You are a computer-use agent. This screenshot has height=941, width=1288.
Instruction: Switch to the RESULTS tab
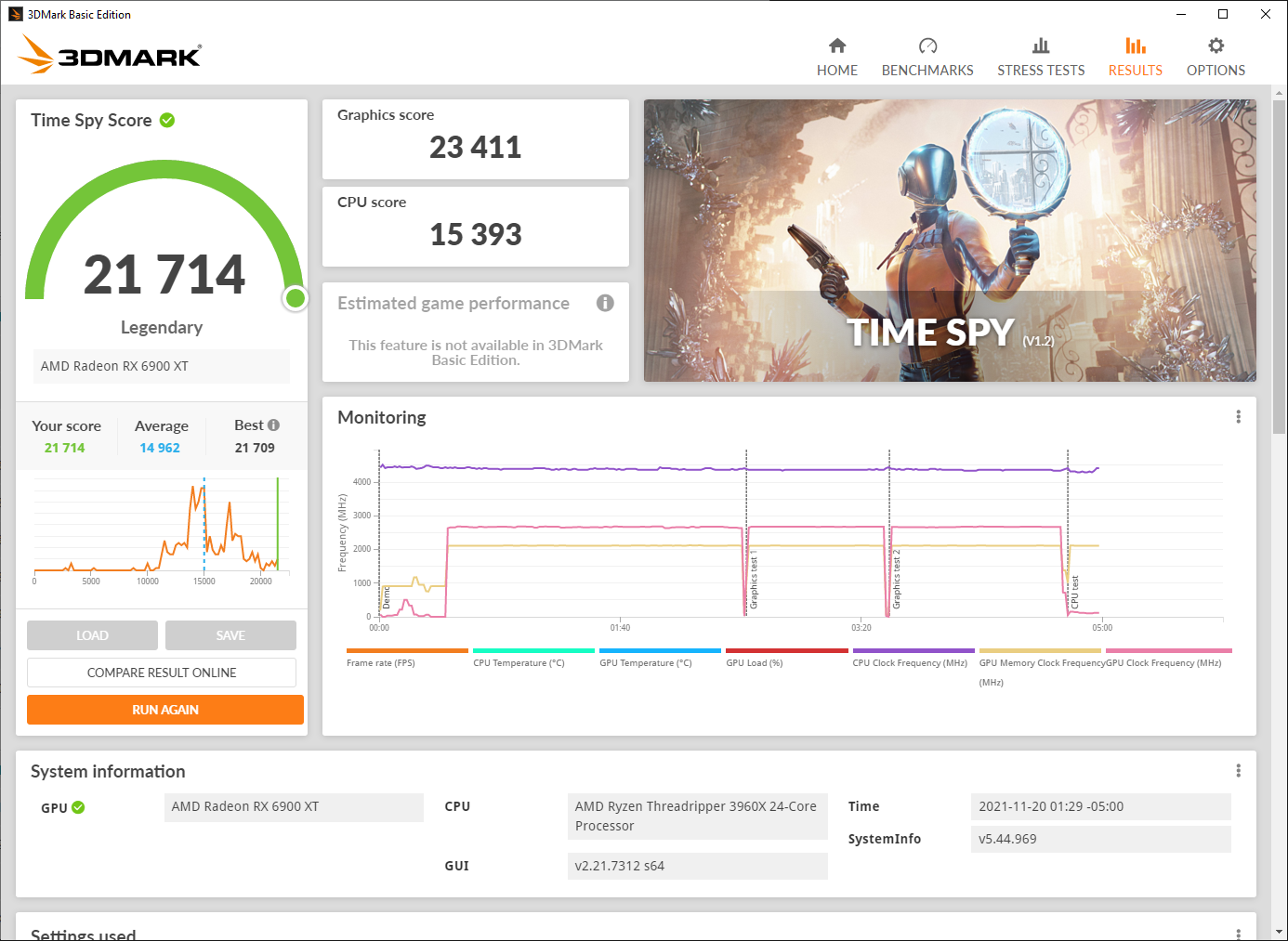[x=1135, y=70]
